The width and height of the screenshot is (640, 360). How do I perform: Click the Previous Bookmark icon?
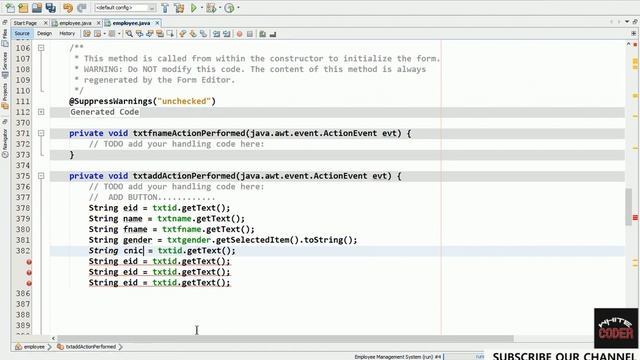[x=182, y=34]
